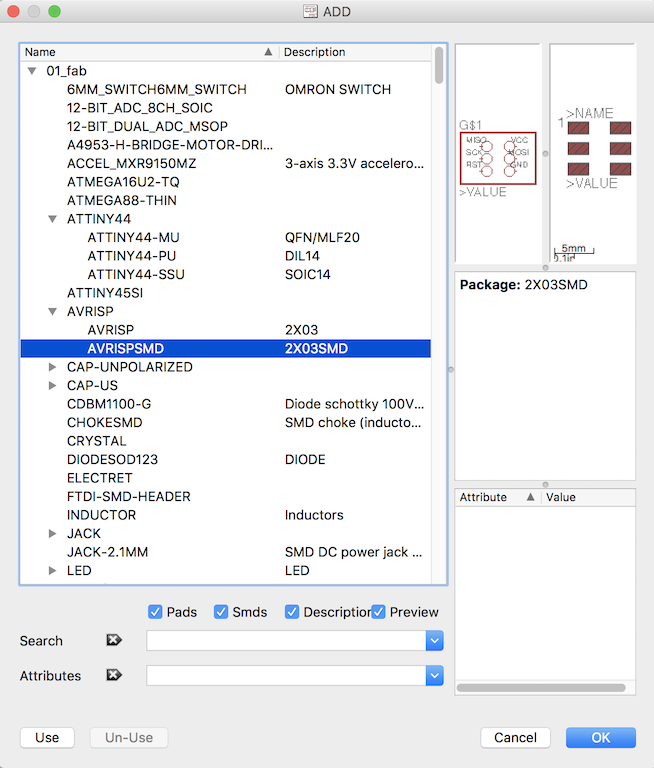
Task: Click the Description column header
Action: click(355, 52)
